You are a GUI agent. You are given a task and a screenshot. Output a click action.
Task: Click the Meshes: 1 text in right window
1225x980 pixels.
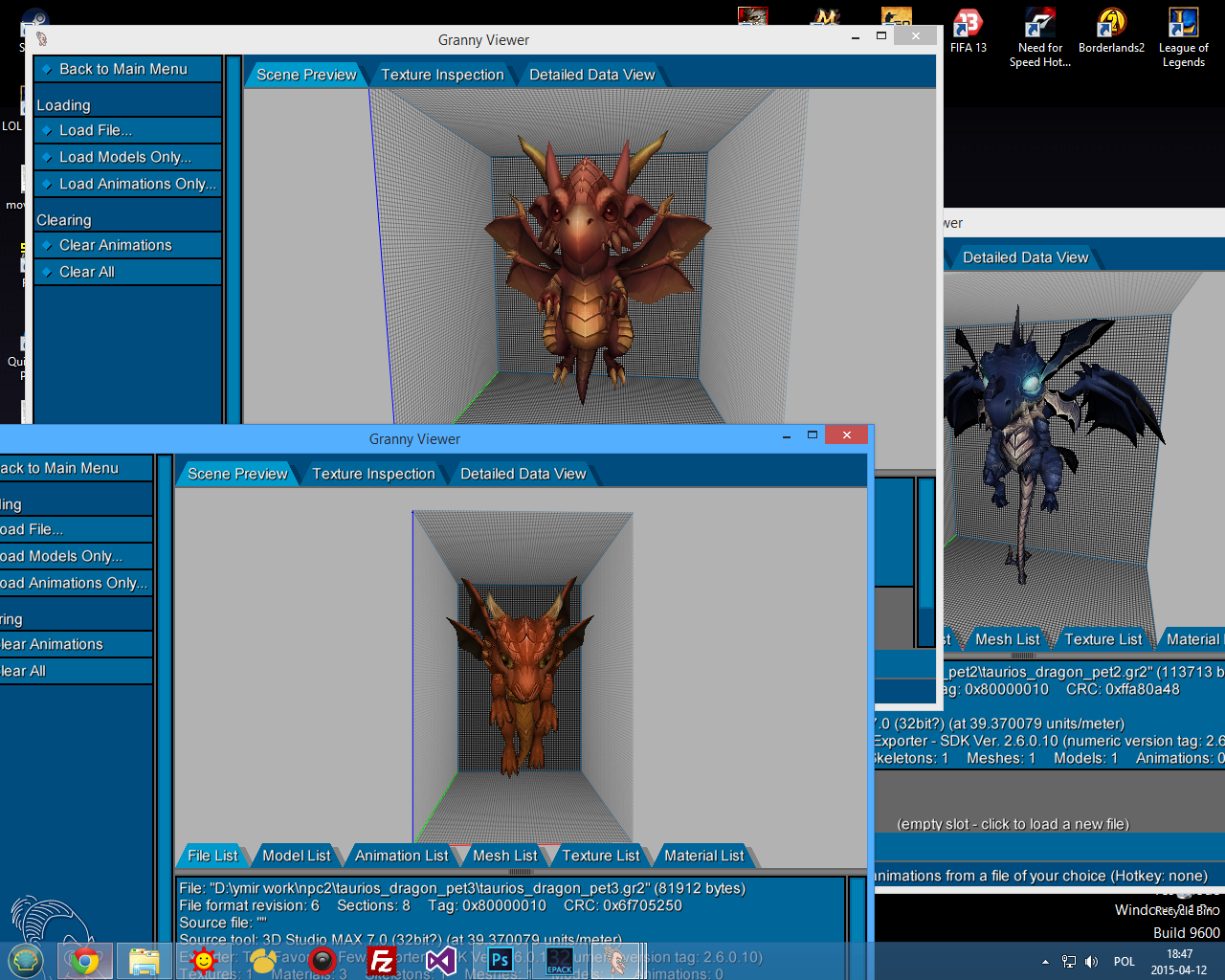point(1001,758)
